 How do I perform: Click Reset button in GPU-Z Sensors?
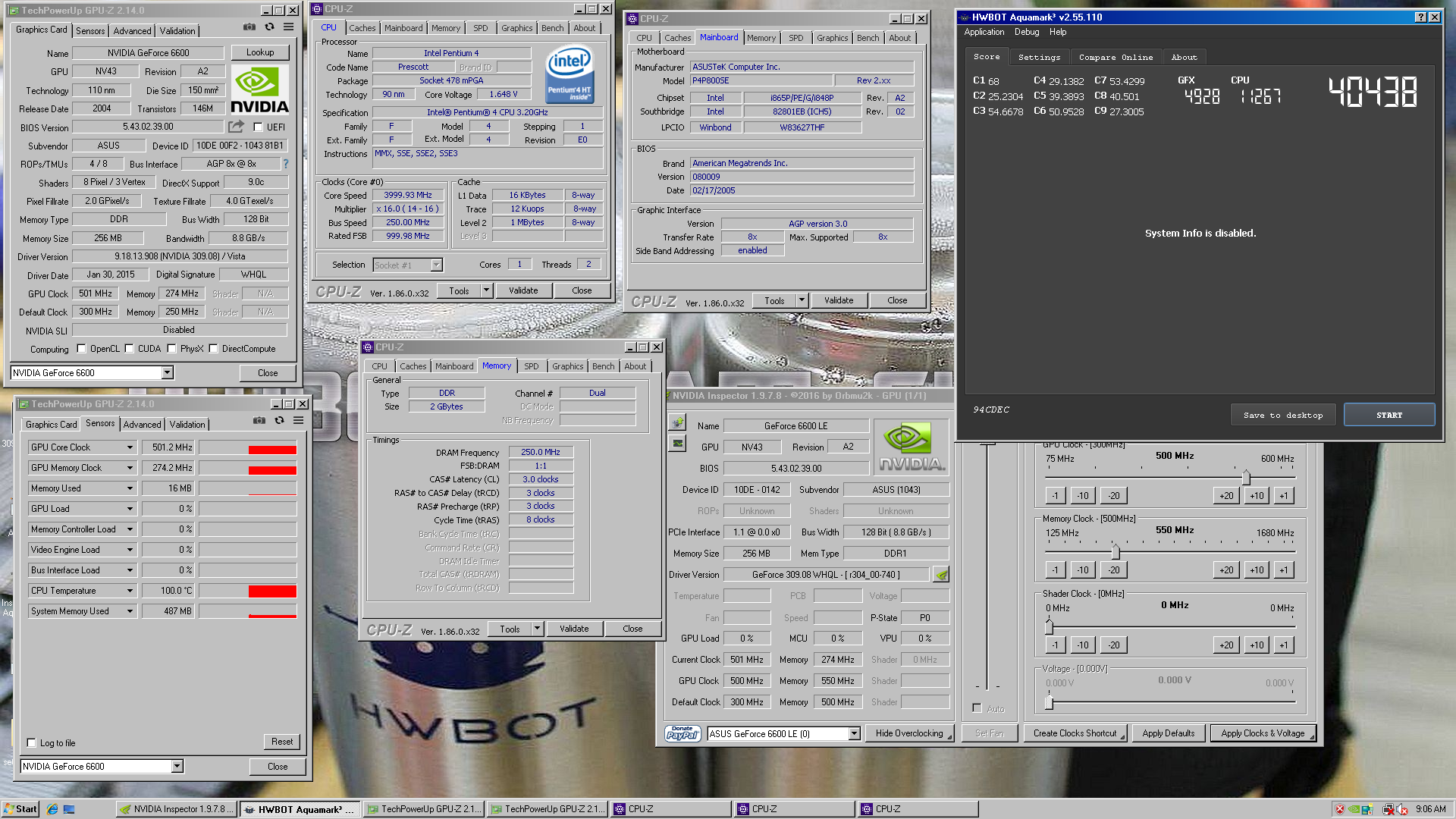pyautogui.click(x=282, y=742)
